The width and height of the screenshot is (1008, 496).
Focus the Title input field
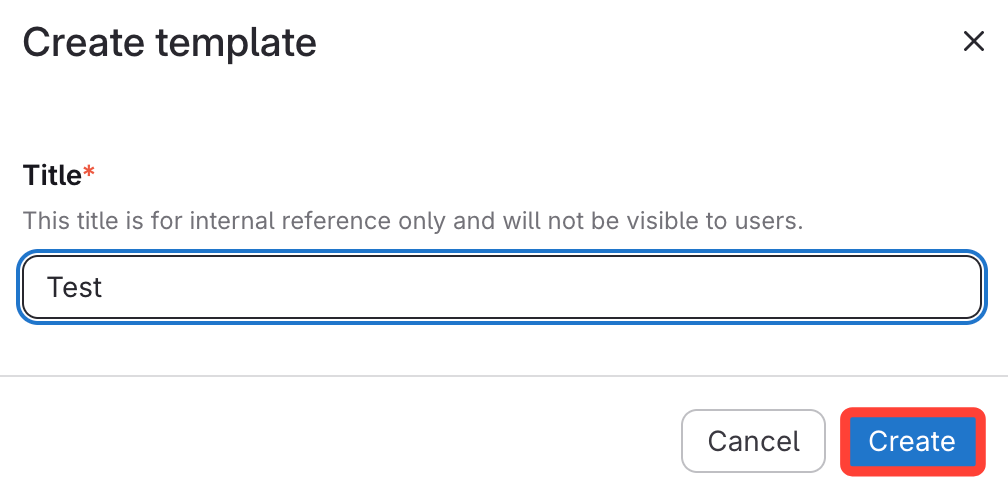pyautogui.click(x=500, y=288)
